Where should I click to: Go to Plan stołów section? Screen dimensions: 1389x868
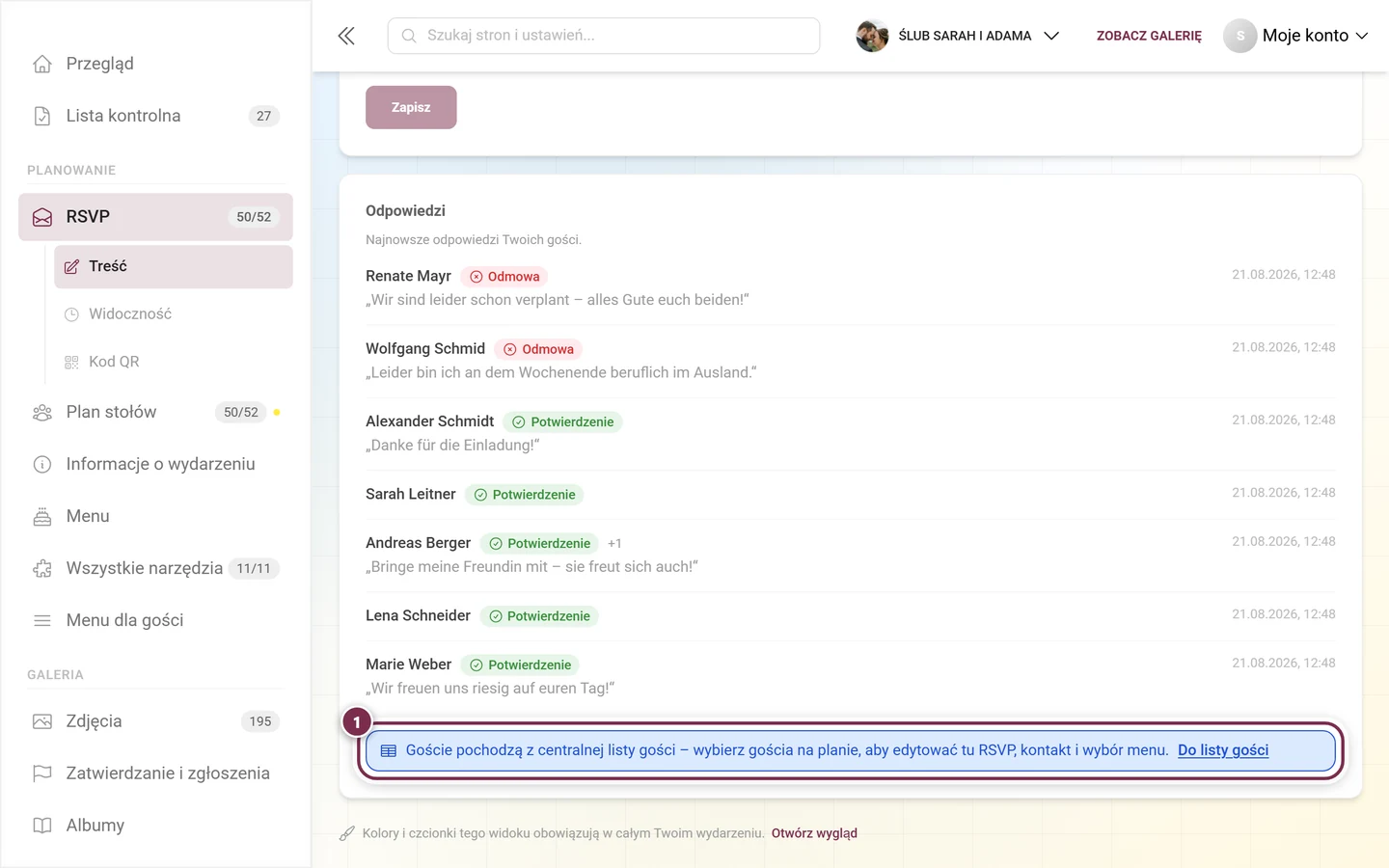click(155, 412)
